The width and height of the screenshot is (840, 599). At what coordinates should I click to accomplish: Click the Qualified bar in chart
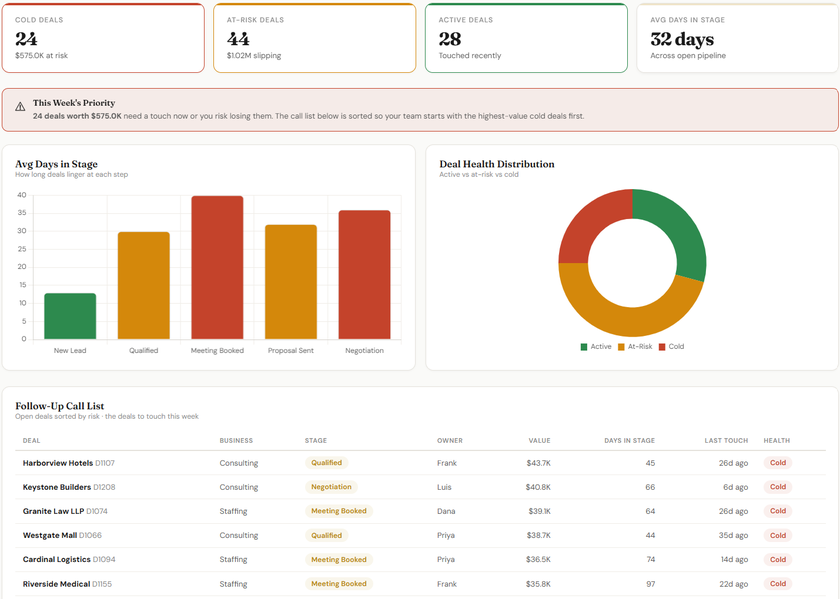(144, 286)
